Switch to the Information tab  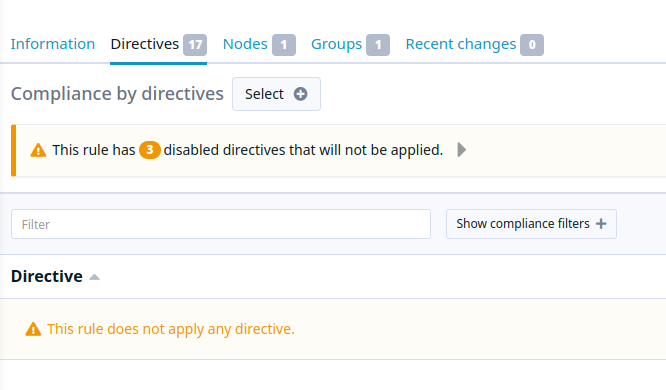point(53,44)
